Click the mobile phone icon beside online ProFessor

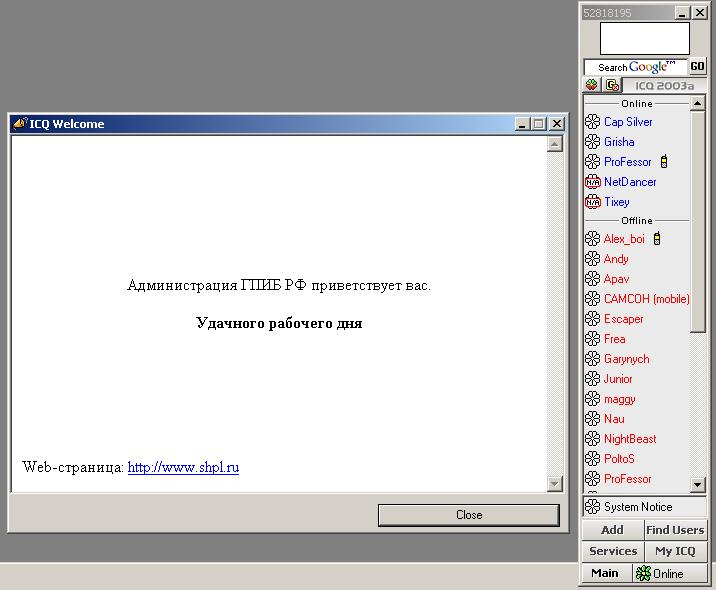point(664,162)
